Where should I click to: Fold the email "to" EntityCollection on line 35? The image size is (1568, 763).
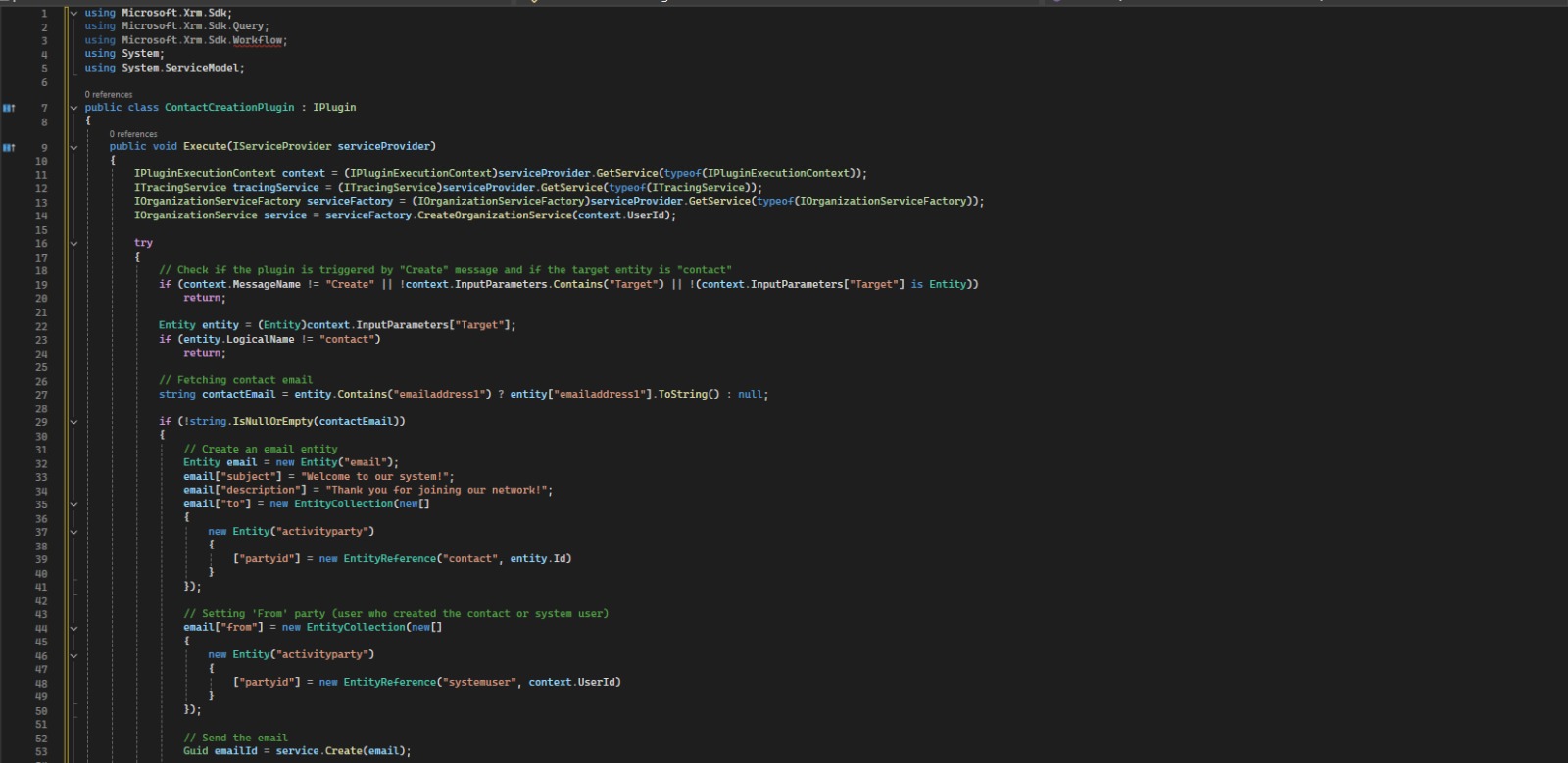(73, 504)
